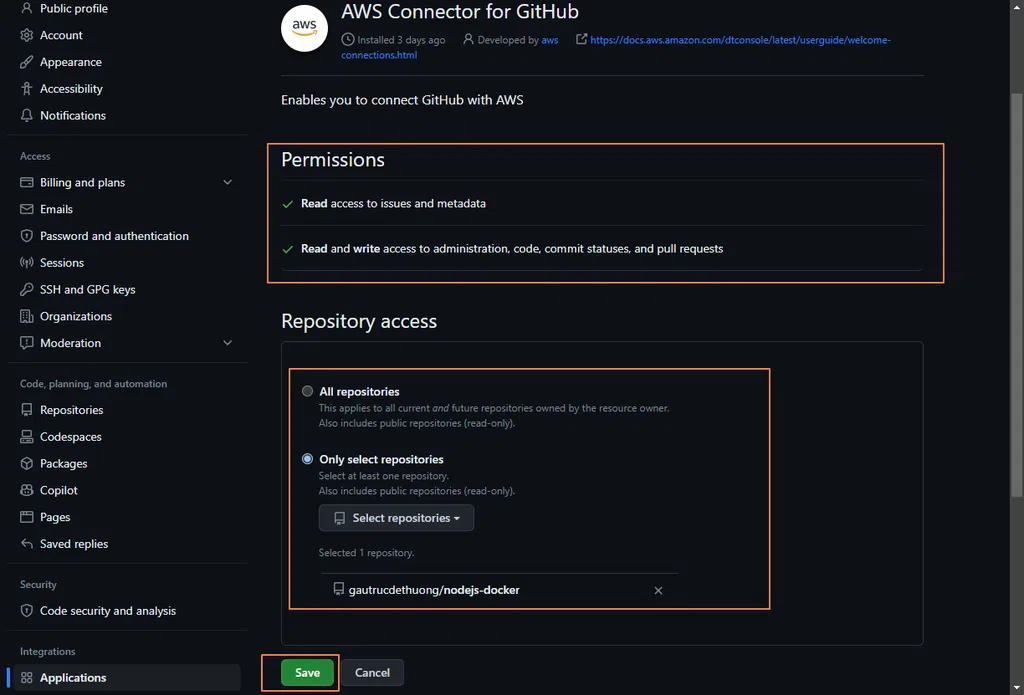Click the Copilot icon in sidebar
The height and width of the screenshot is (695, 1024).
point(27,491)
